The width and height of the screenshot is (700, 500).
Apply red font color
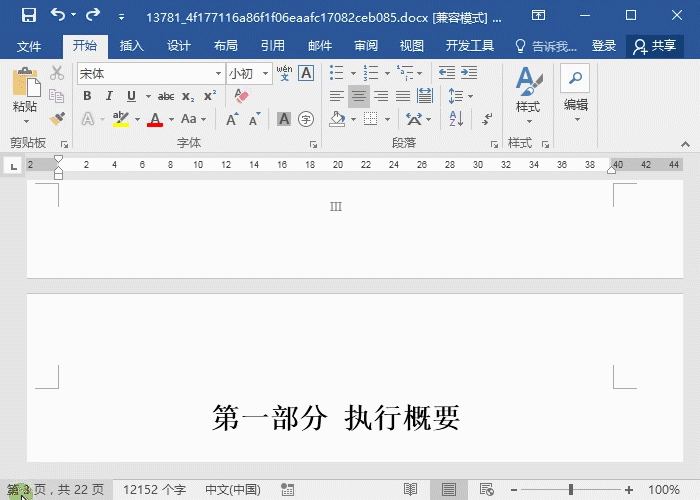155,119
